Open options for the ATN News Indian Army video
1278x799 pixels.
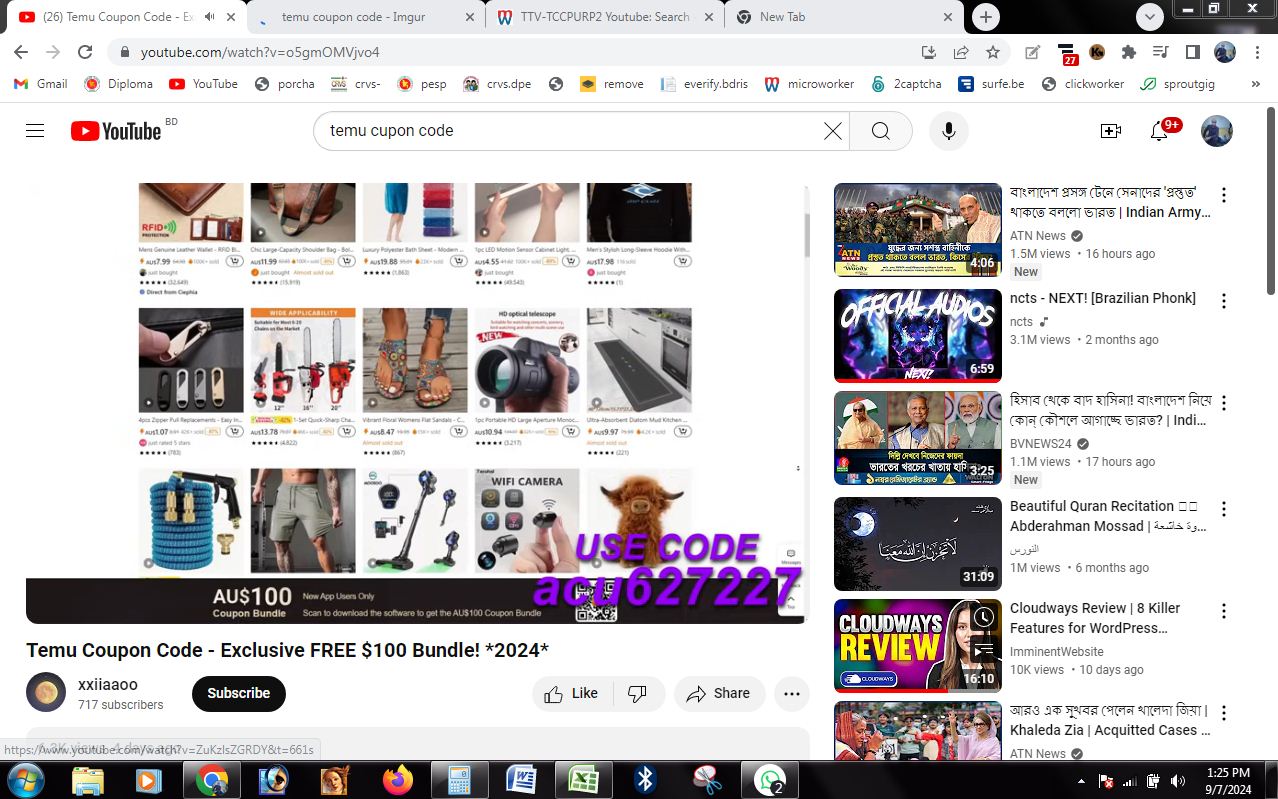click(x=1223, y=195)
